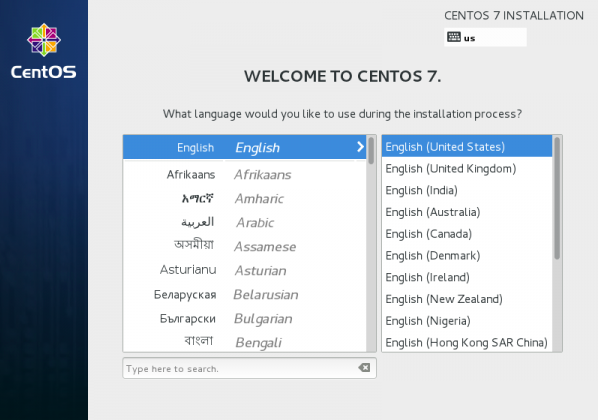
Task: Select Bulgarian language
Action: click(x=244, y=319)
